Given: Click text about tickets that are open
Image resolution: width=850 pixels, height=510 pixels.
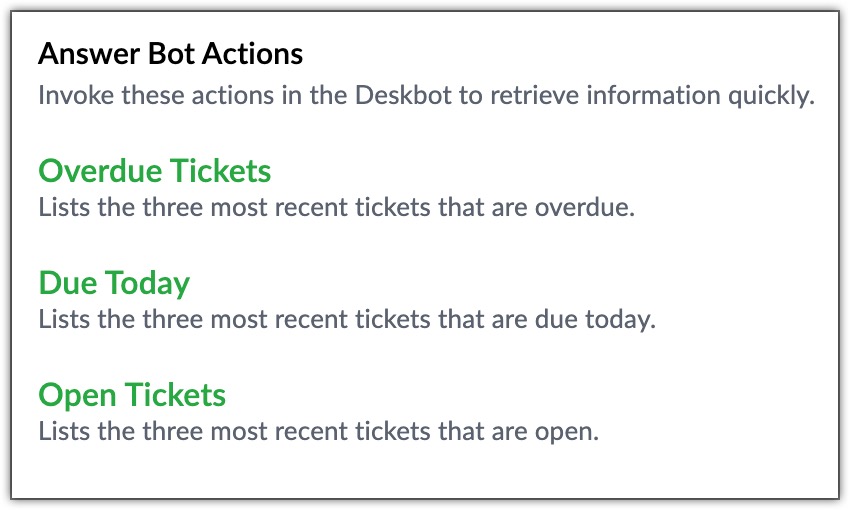Looking at the screenshot, I should pos(319,432).
